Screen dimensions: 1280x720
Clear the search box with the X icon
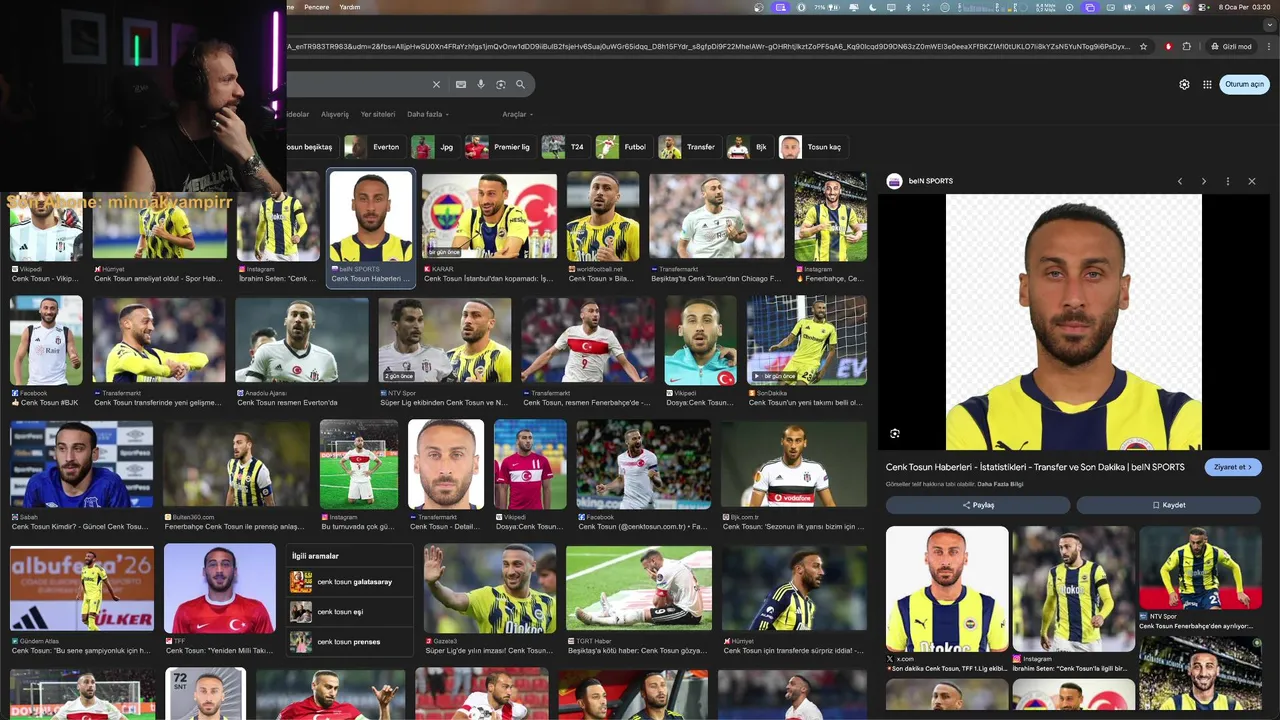click(436, 85)
